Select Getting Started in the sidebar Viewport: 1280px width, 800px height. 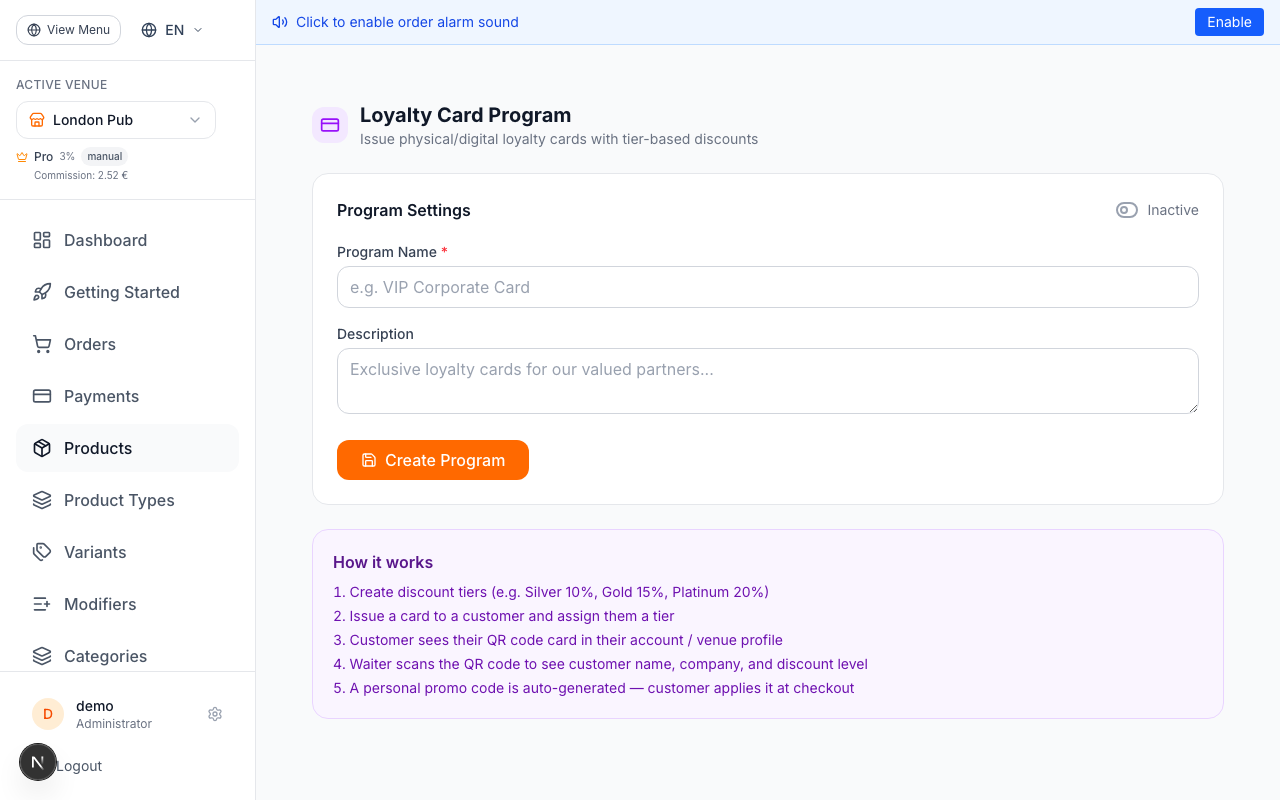[x=121, y=292]
